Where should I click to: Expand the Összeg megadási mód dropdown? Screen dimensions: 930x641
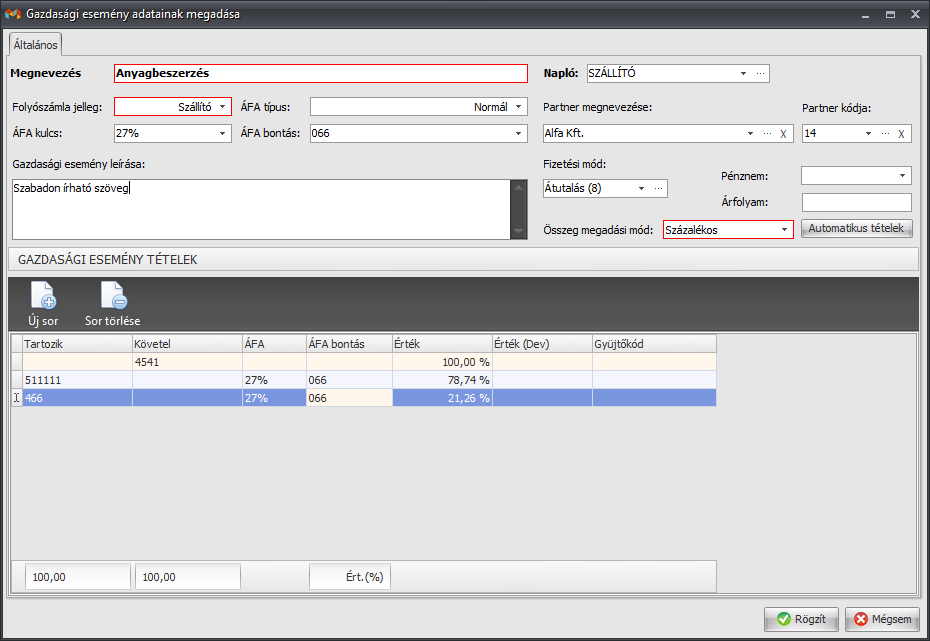pos(783,230)
